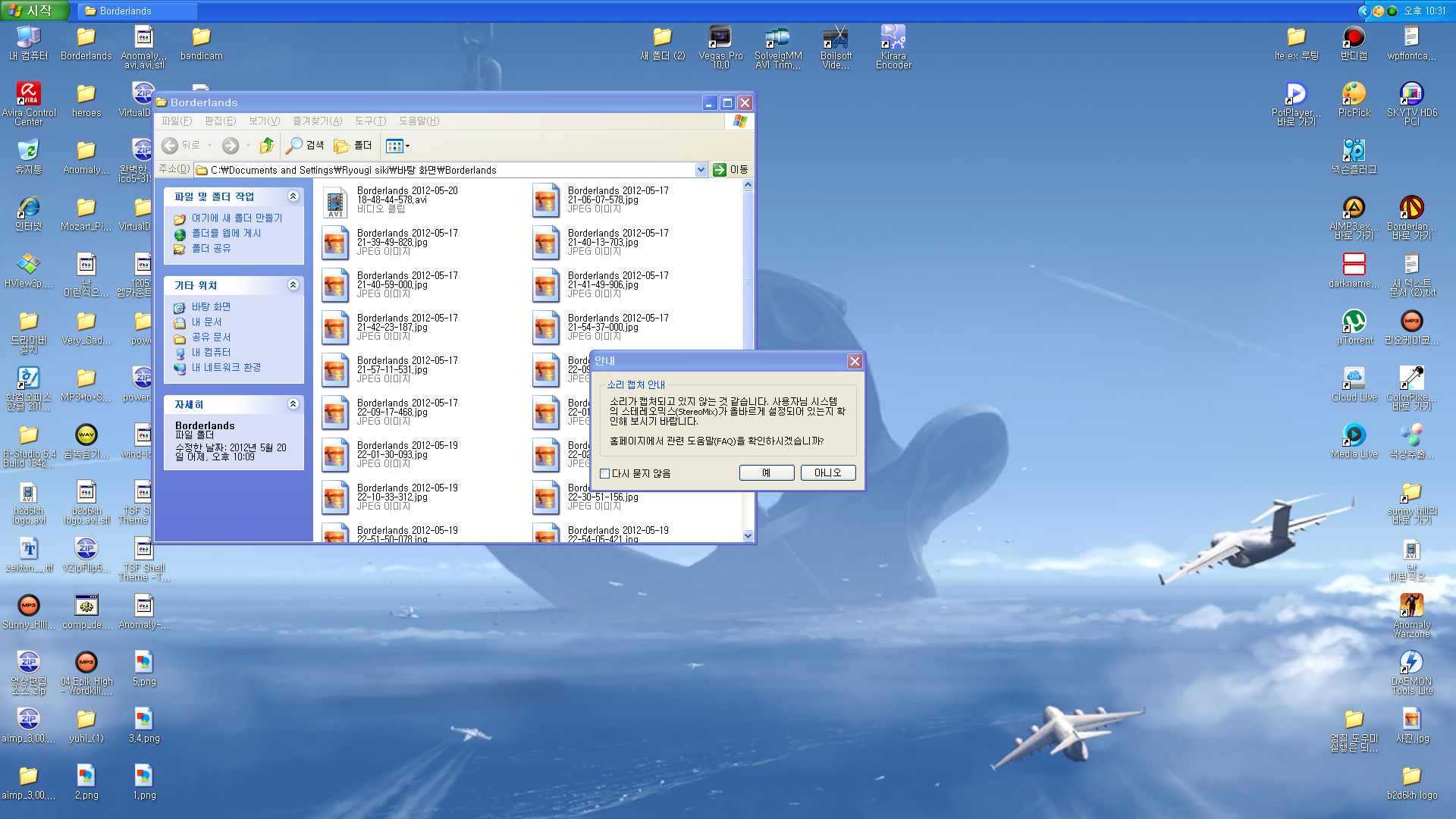Open 내 네트워크 환경 link

pos(226,367)
